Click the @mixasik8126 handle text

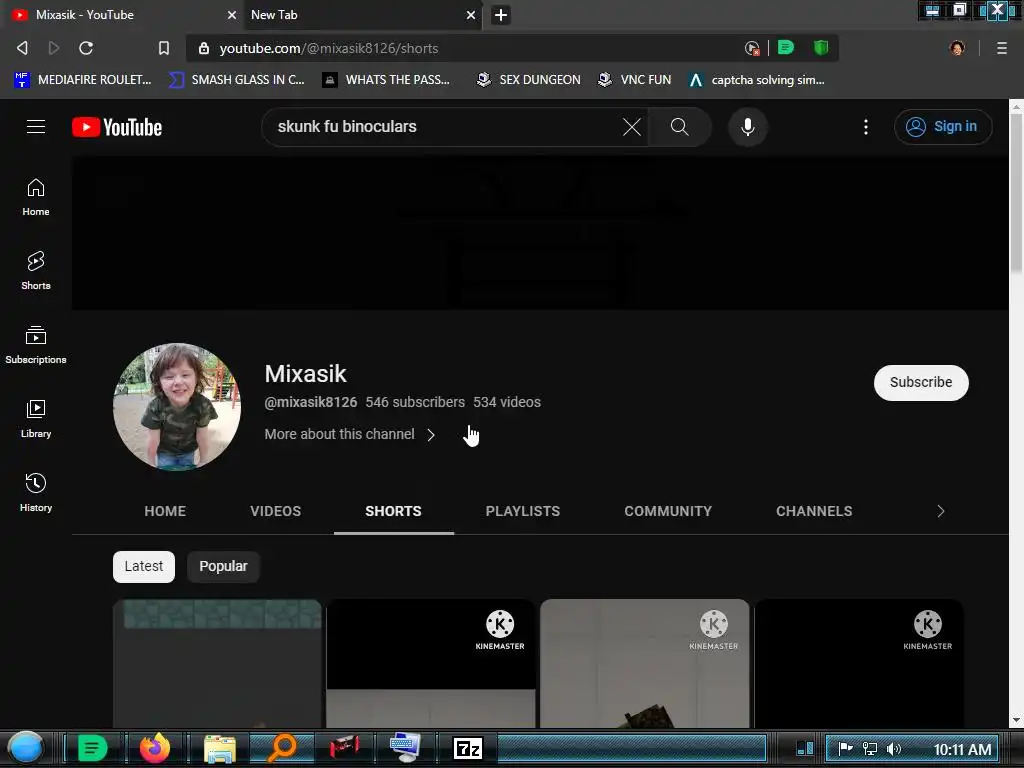[311, 402]
